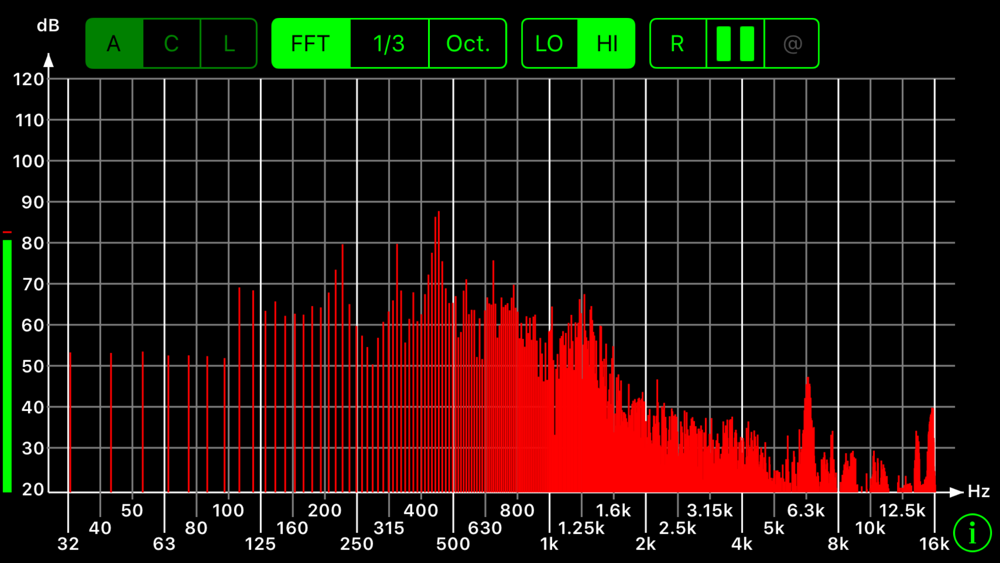Tap the 3.15k frequency label
The image size is (1000, 563).
(709, 511)
